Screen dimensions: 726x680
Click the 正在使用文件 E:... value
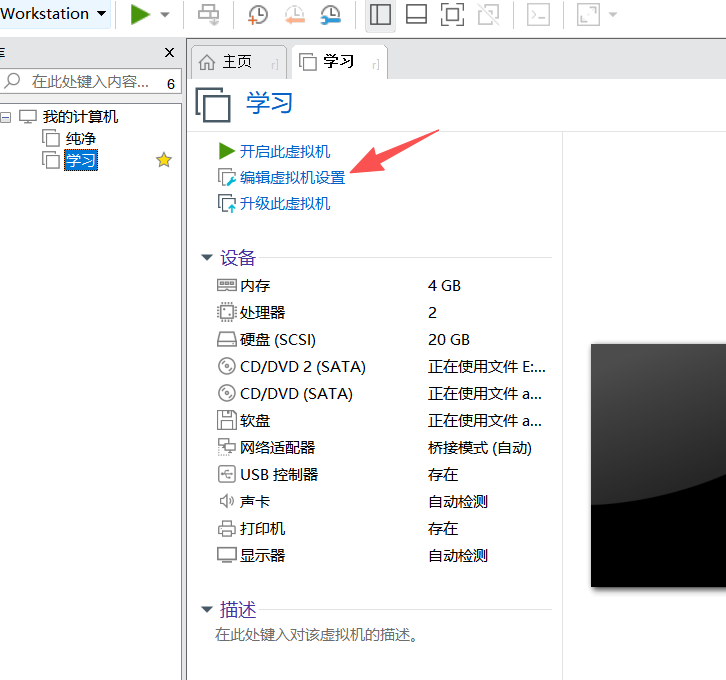tap(487, 367)
